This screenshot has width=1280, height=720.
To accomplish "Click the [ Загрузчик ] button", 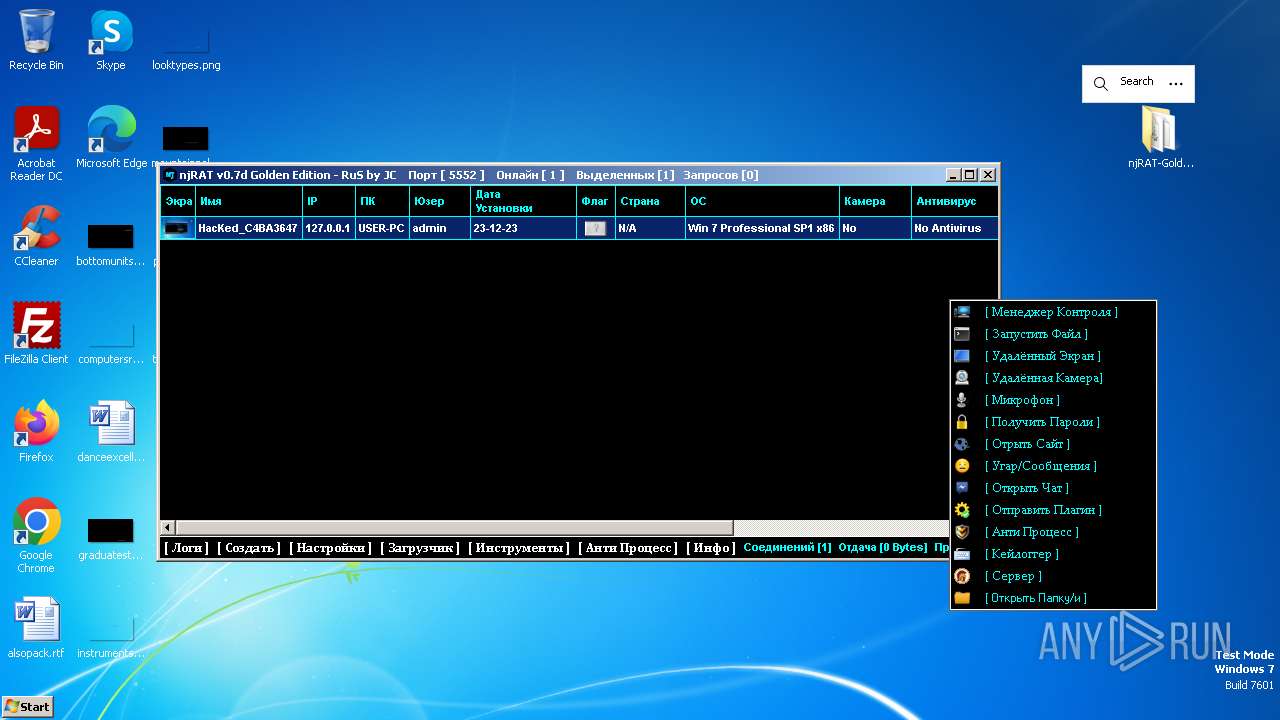I will click(x=420, y=548).
